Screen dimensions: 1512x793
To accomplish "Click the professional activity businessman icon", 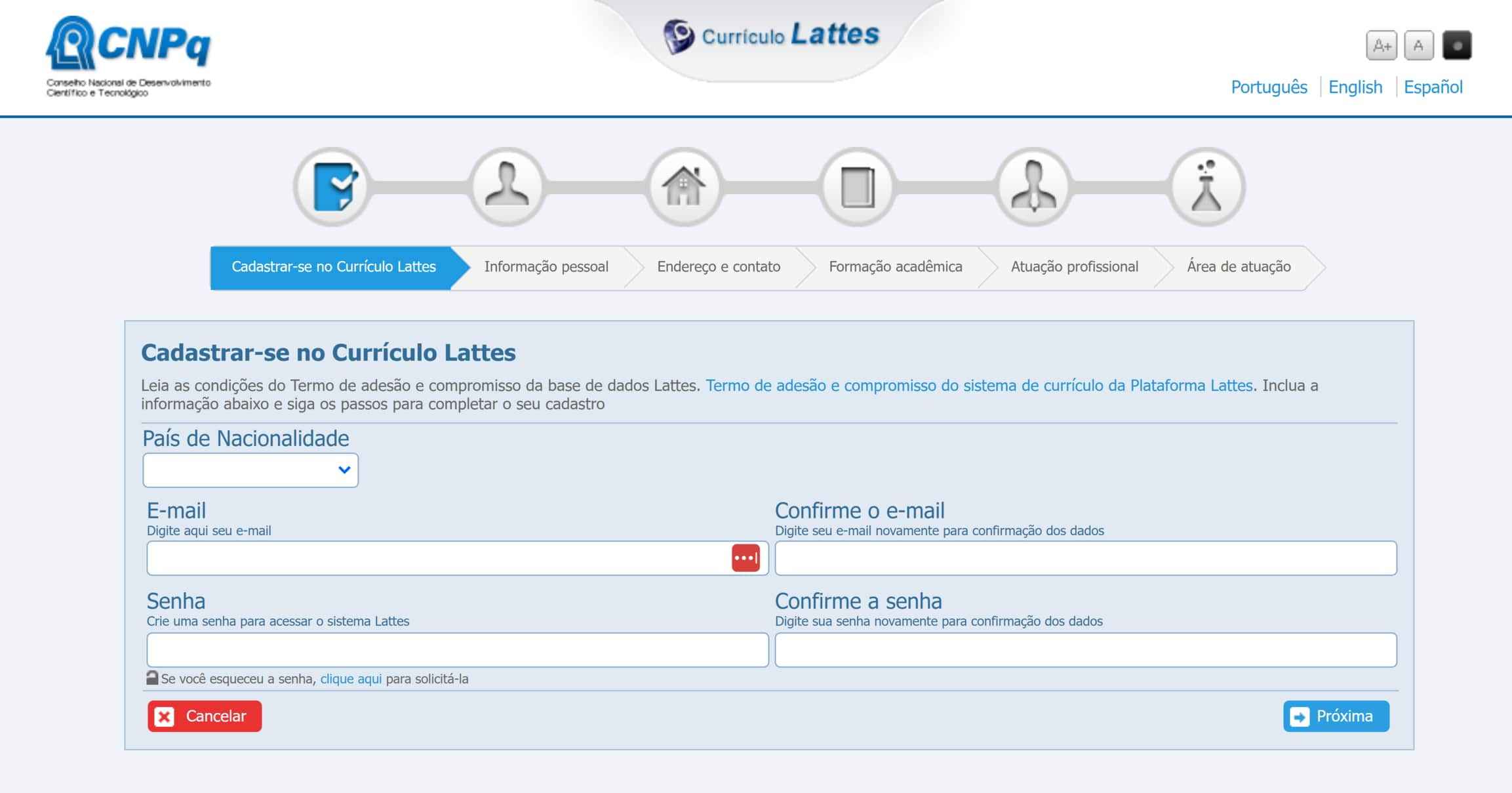I will 1033,187.
